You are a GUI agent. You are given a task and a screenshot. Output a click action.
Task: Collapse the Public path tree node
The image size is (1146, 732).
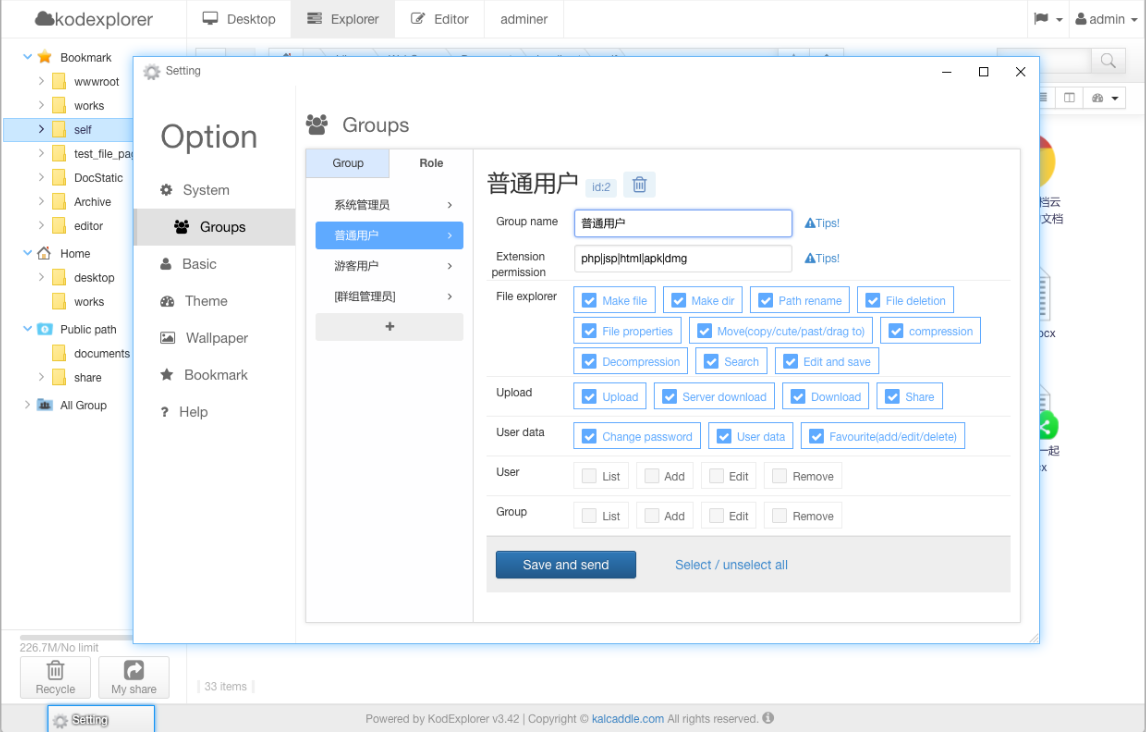click(x=27, y=329)
